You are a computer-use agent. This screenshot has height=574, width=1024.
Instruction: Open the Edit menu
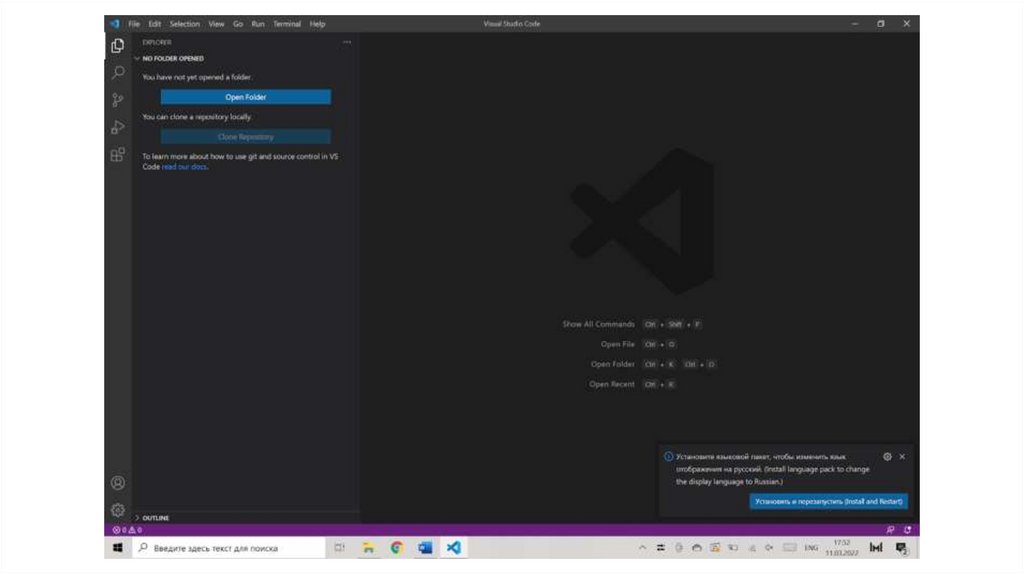click(x=154, y=24)
